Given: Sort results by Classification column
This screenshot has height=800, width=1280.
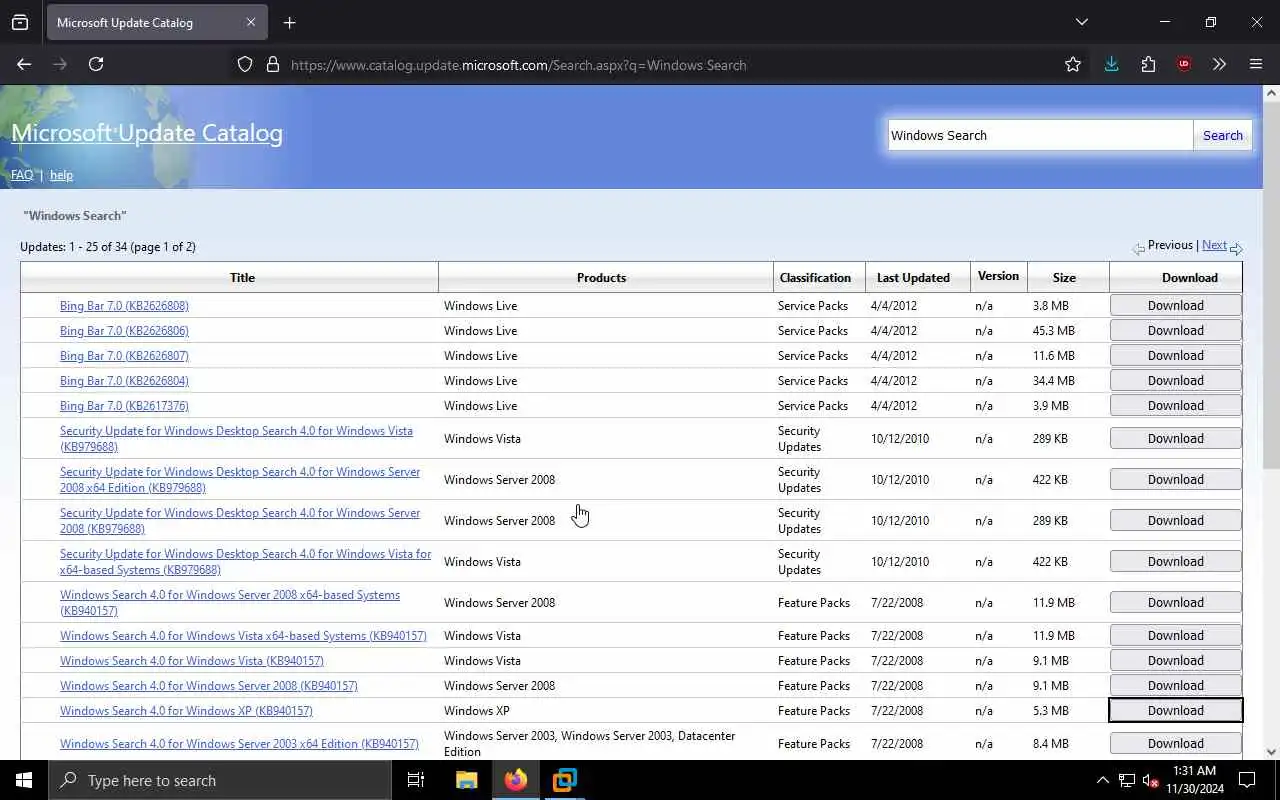Looking at the screenshot, I should coord(815,278).
